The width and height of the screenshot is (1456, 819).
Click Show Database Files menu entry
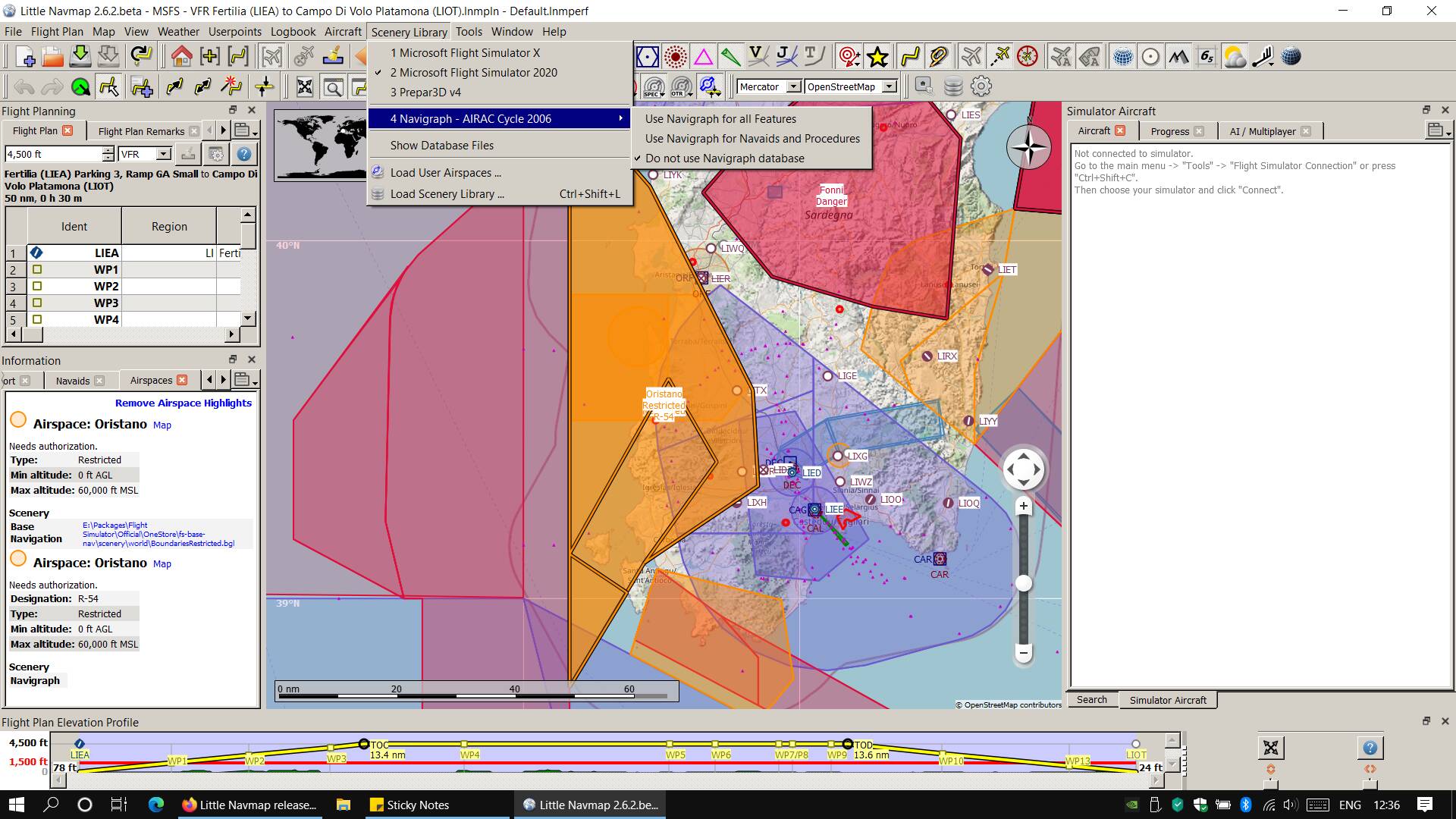pos(500,146)
